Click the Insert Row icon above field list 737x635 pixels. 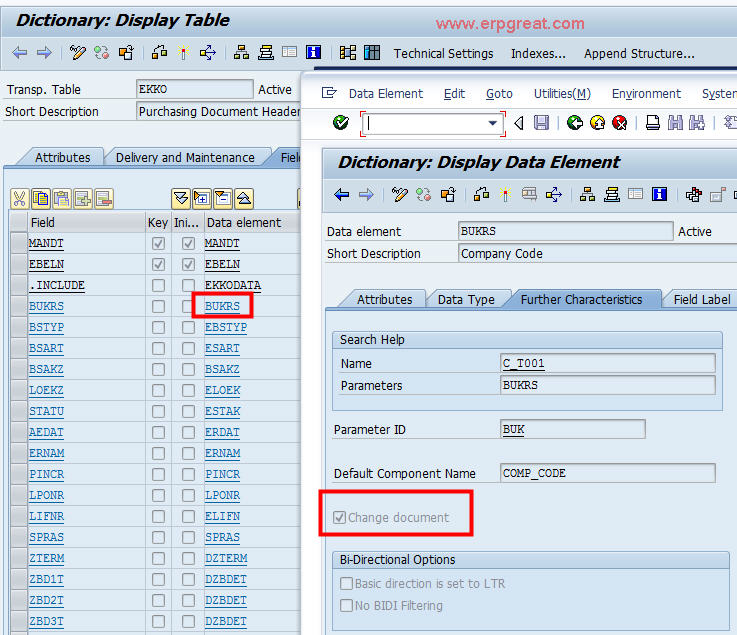[83, 199]
